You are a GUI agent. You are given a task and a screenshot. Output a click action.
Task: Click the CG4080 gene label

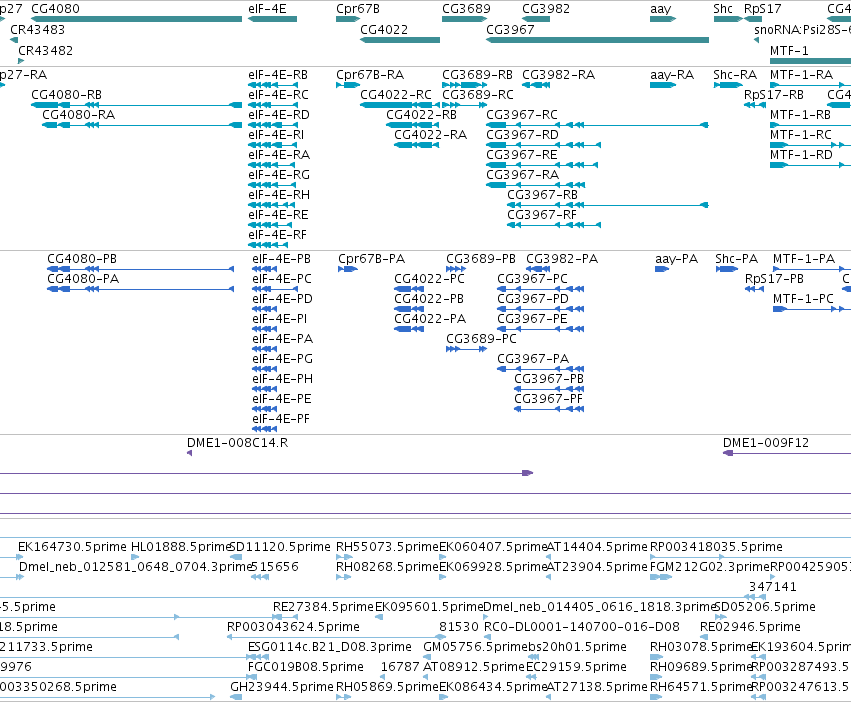pyautogui.click(x=55, y=9)
